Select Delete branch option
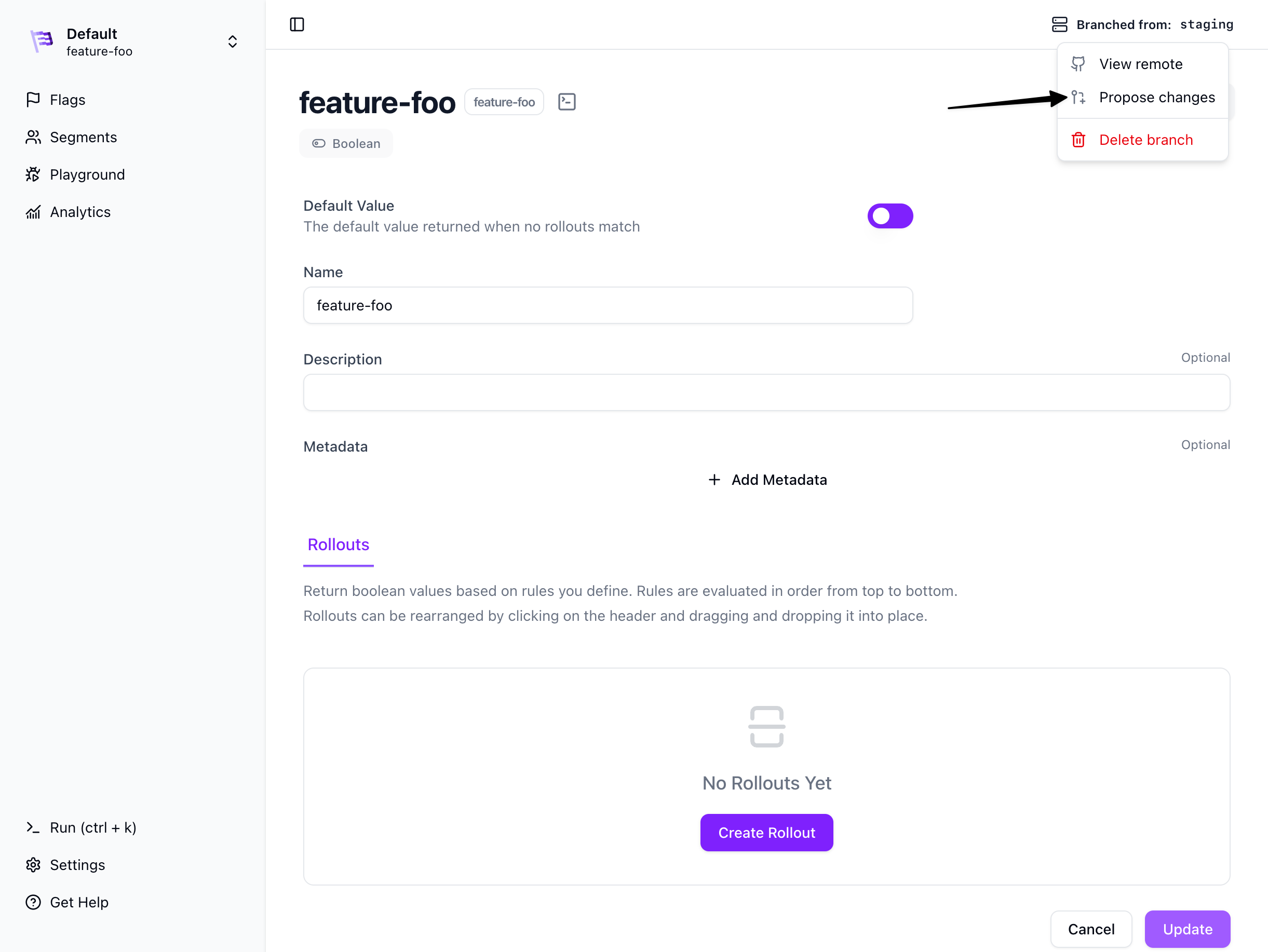This screenshot has width=1268, height=952. click(1145, 140)
